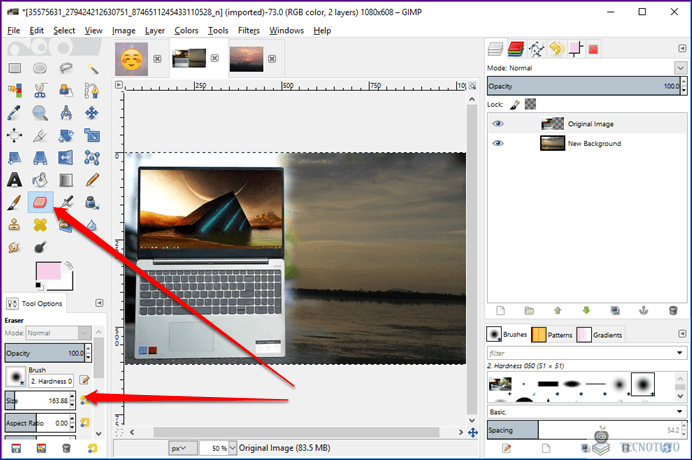692x460 pixels.
Task: Select the Text tool
Action: tap(14, 180)
